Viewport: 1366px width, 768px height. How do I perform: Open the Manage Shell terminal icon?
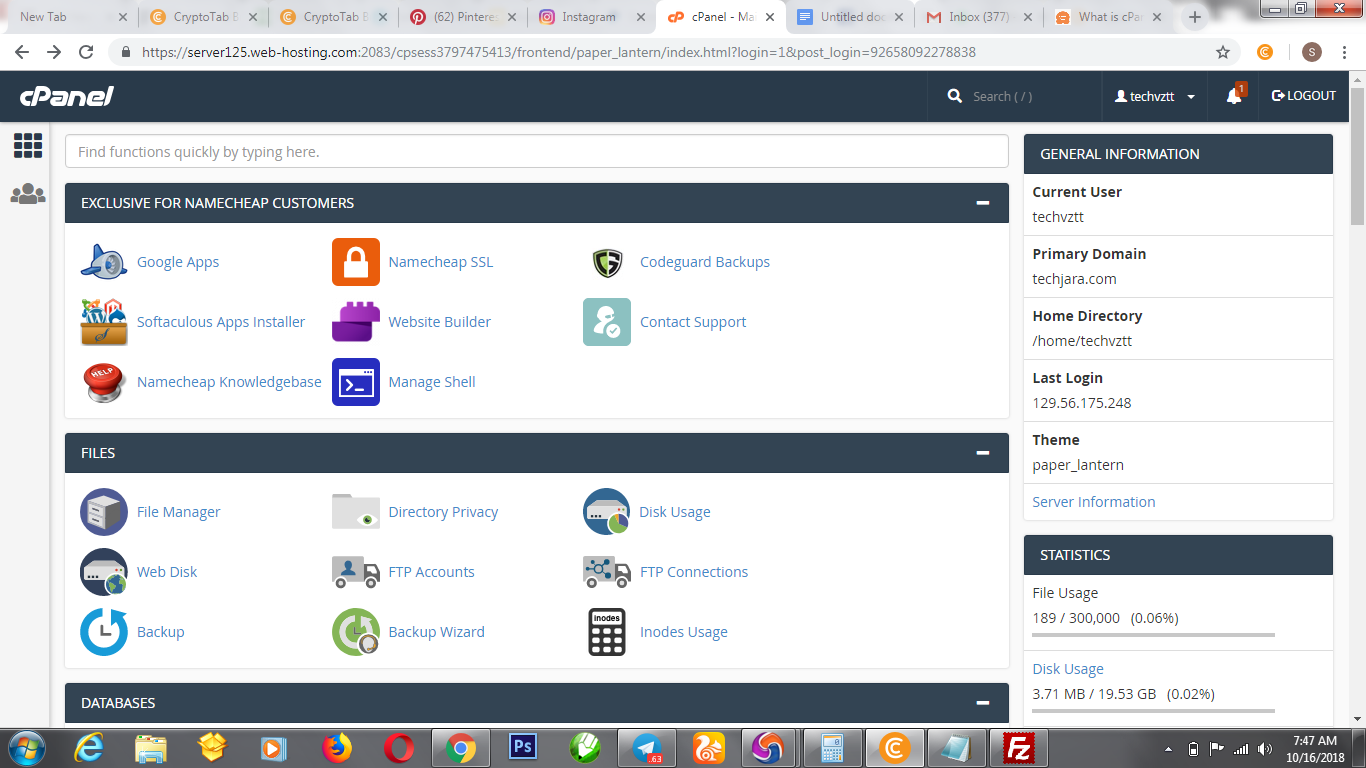(x=356, y=382)
